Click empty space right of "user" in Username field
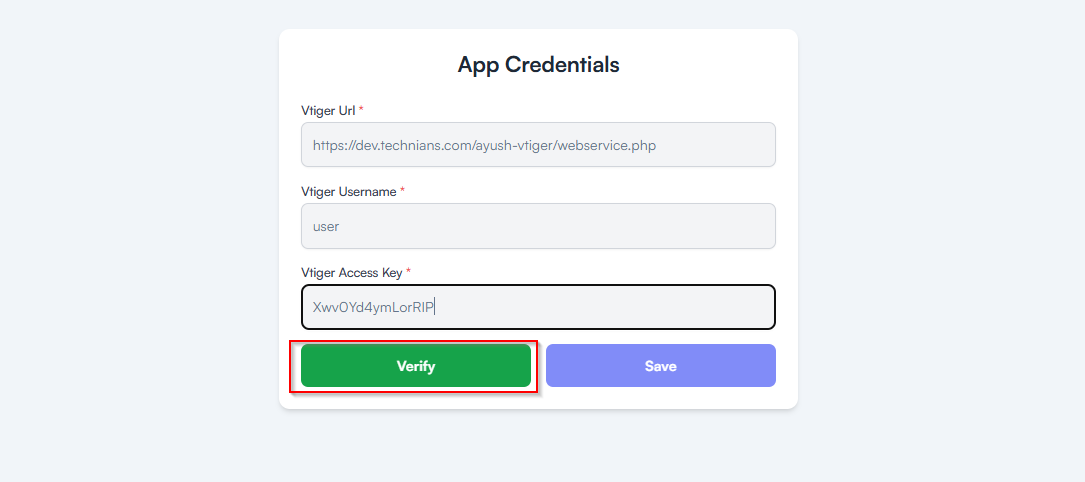The width and height of the screenshot is (1085, 482). [x=560, y=226]
